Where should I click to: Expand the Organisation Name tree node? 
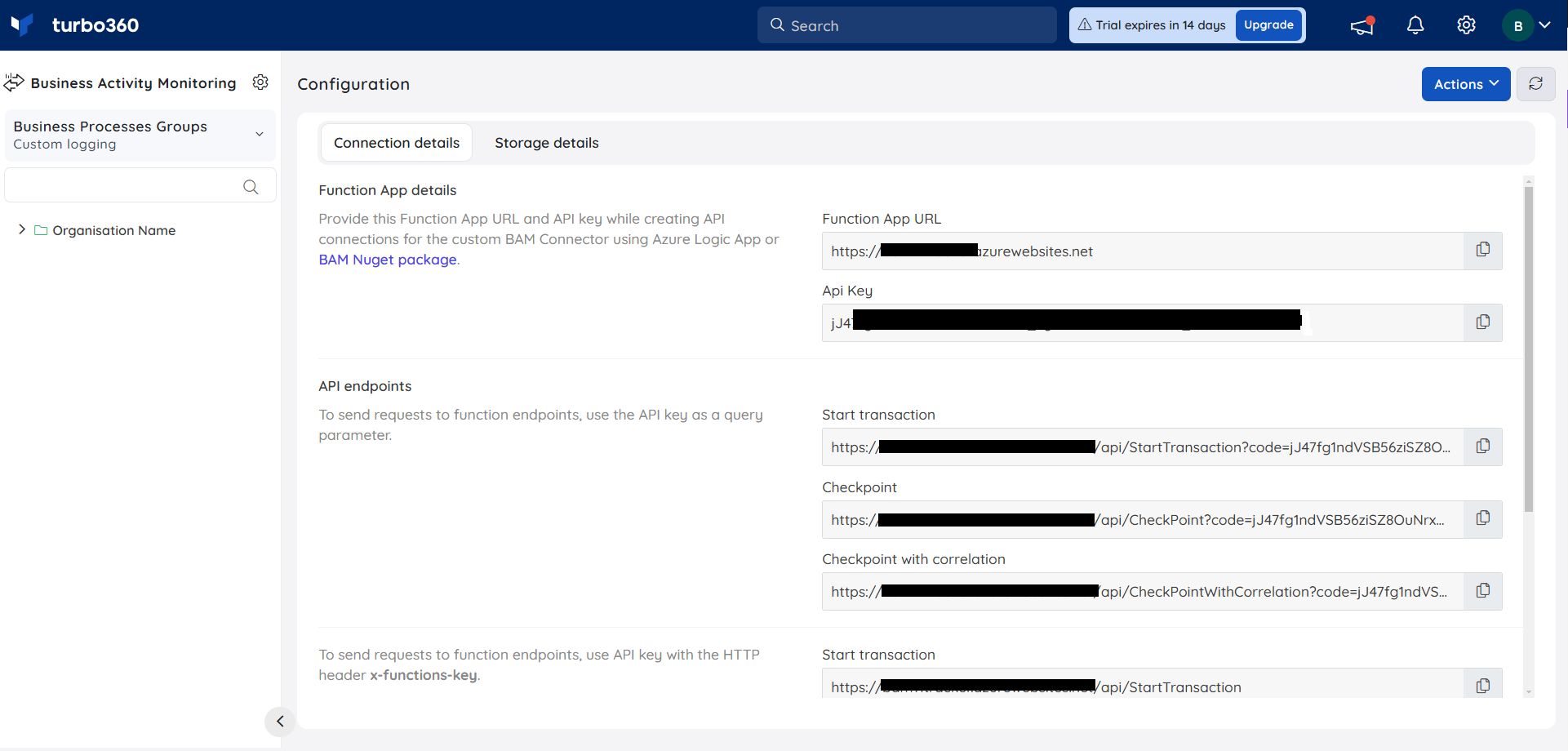(22, 230)
